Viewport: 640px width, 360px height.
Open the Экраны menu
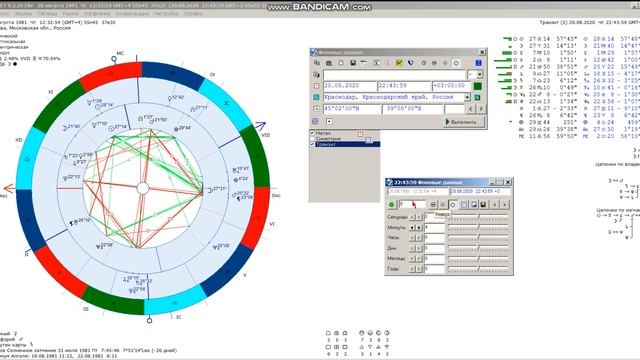coord(23,13)
